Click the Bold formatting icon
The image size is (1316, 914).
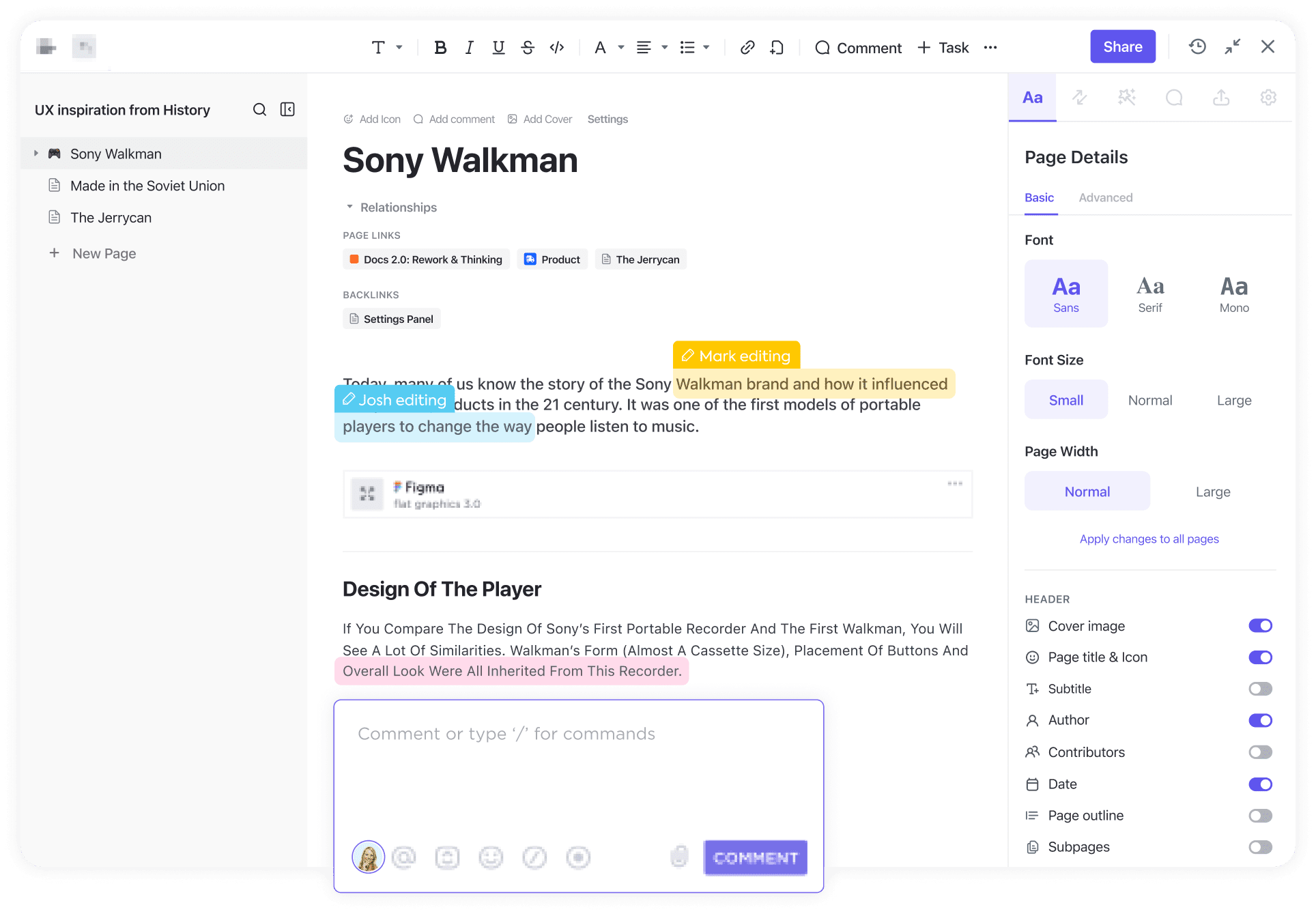pos(440,48)
